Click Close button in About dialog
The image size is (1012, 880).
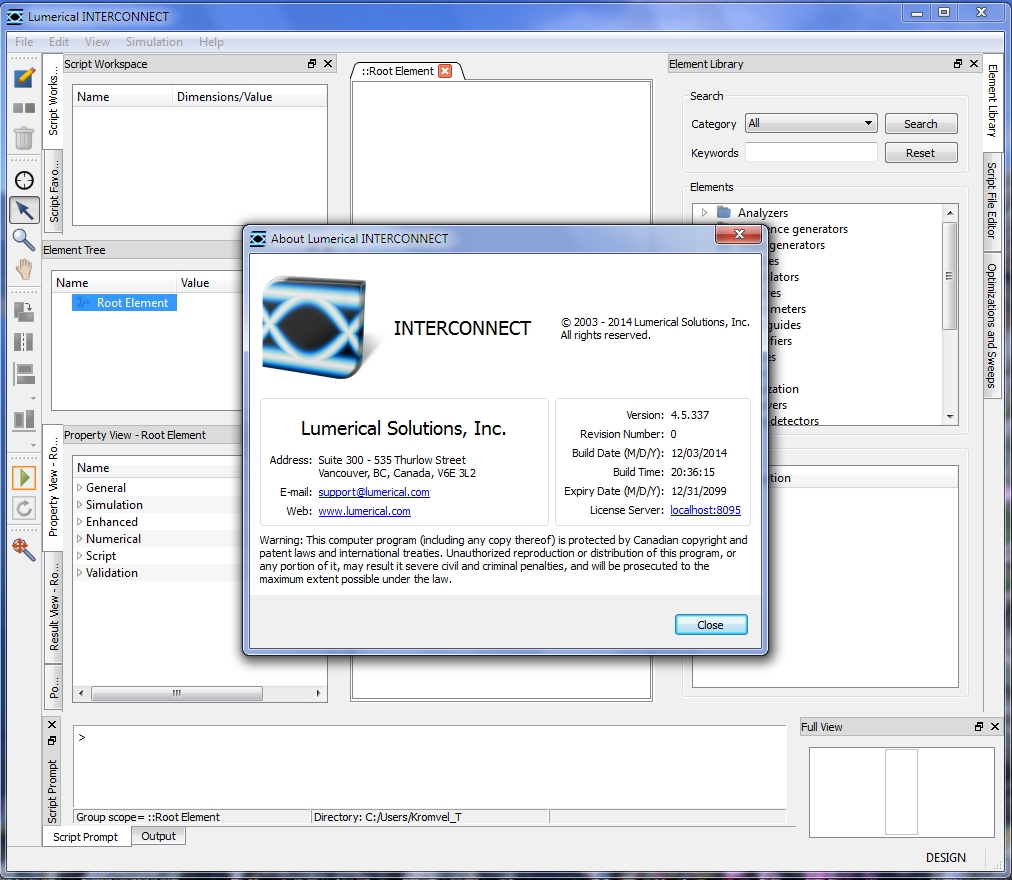[x=711, y=624]
